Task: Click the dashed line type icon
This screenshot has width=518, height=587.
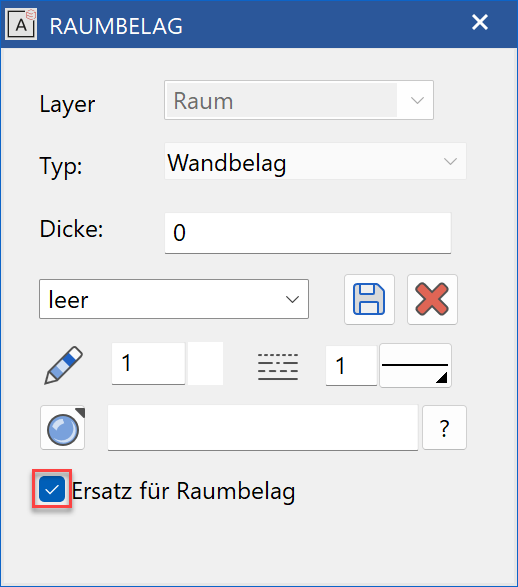Action: coord(278,367)
